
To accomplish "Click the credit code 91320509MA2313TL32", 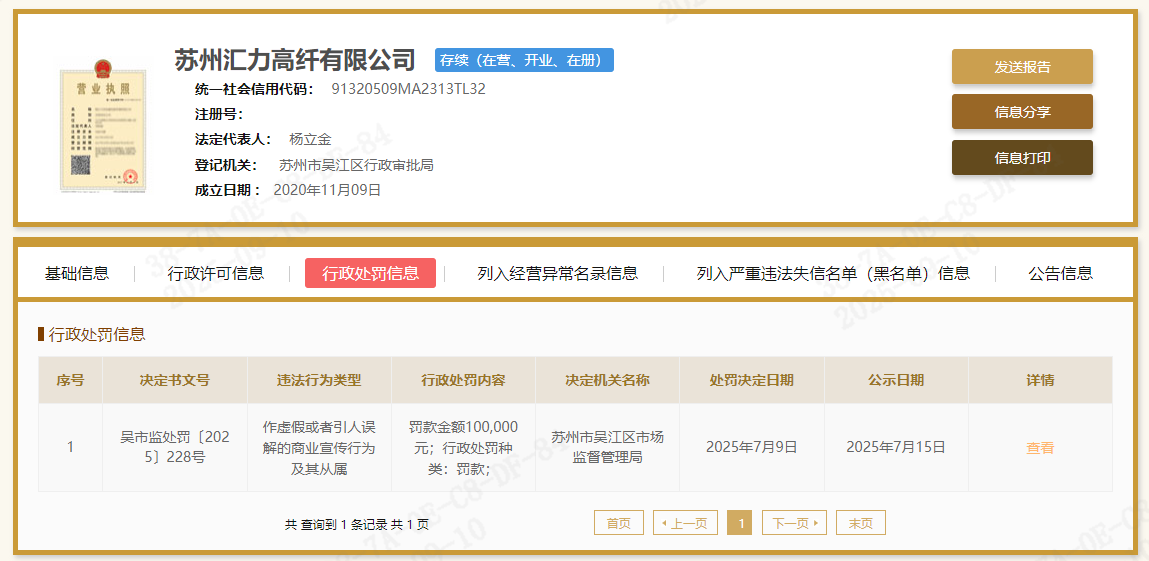I will [x=408, y=88].
